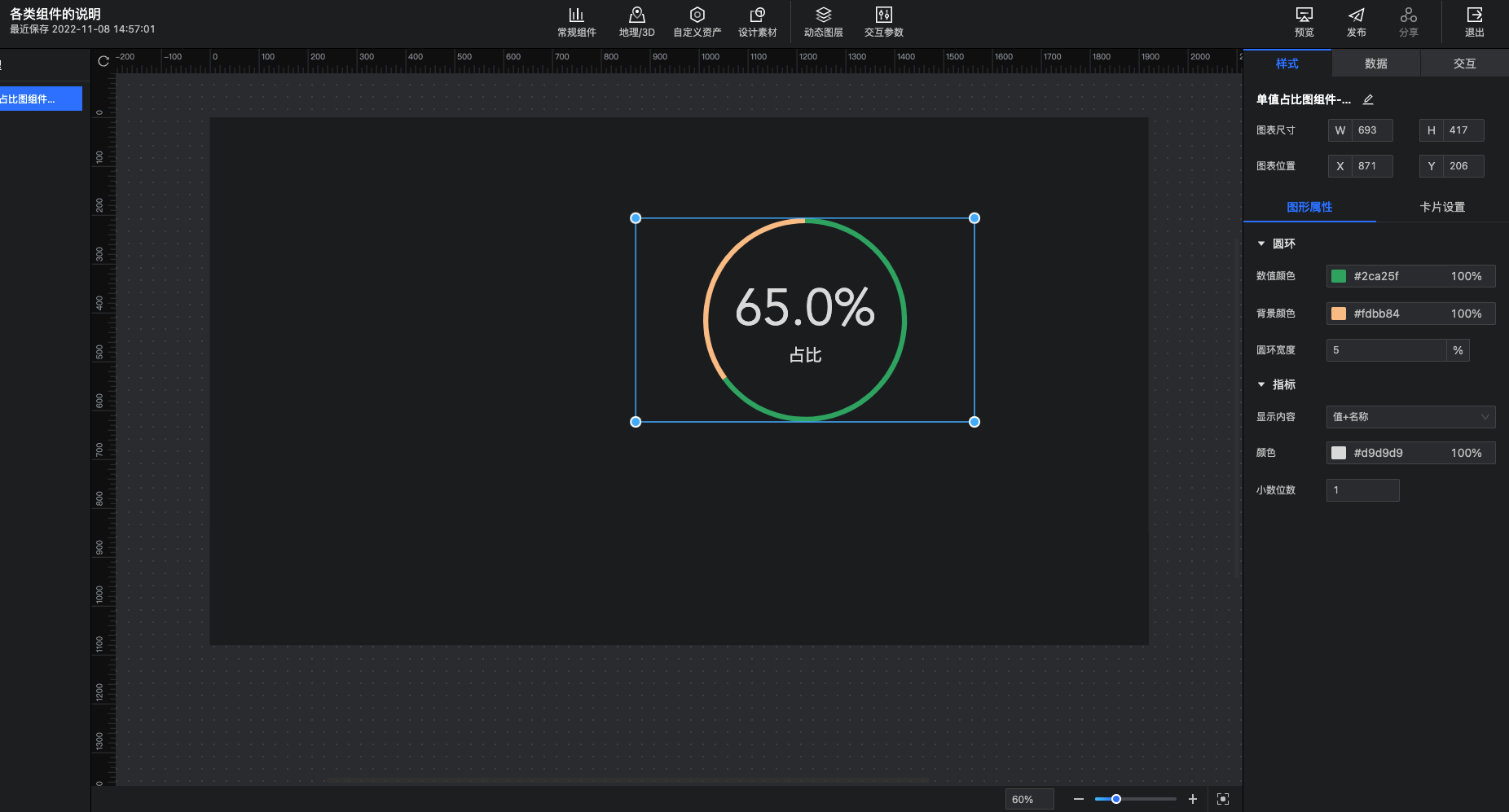Click the fit-to-screen icon in bottom bar
1509x812 pixels.
pyautogui.click(x=1222, y=799)
